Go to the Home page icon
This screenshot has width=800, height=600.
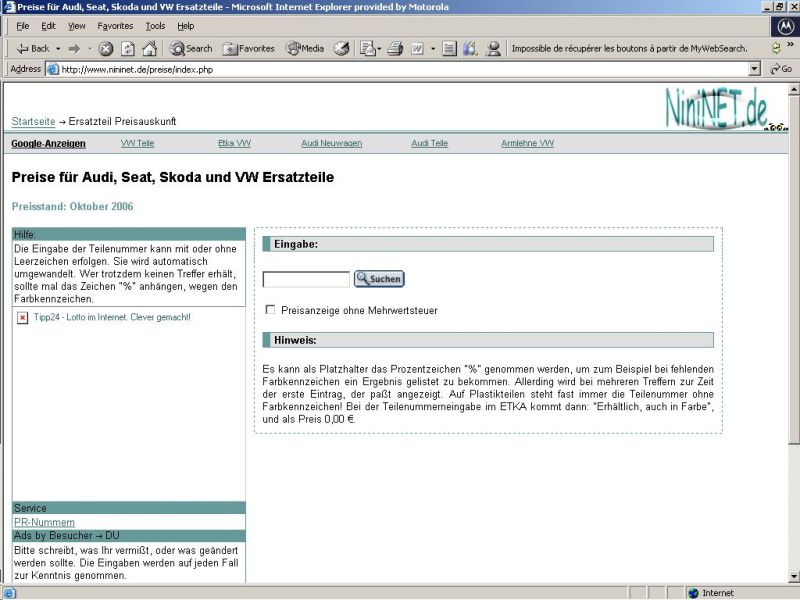point(149,48)
